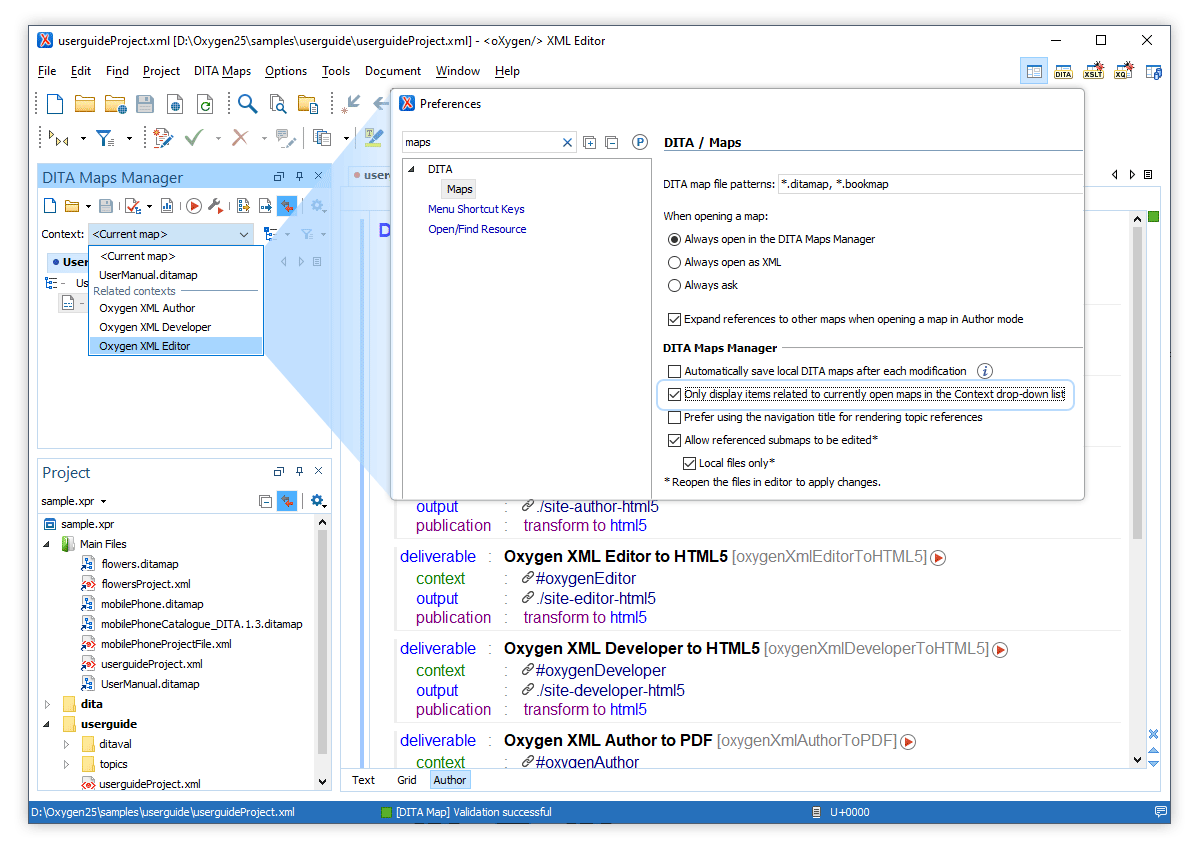Image resolution: width=1200 pixels, height=850 pixels.
Task: Open the DITA Maps menu
Action: 222,71
